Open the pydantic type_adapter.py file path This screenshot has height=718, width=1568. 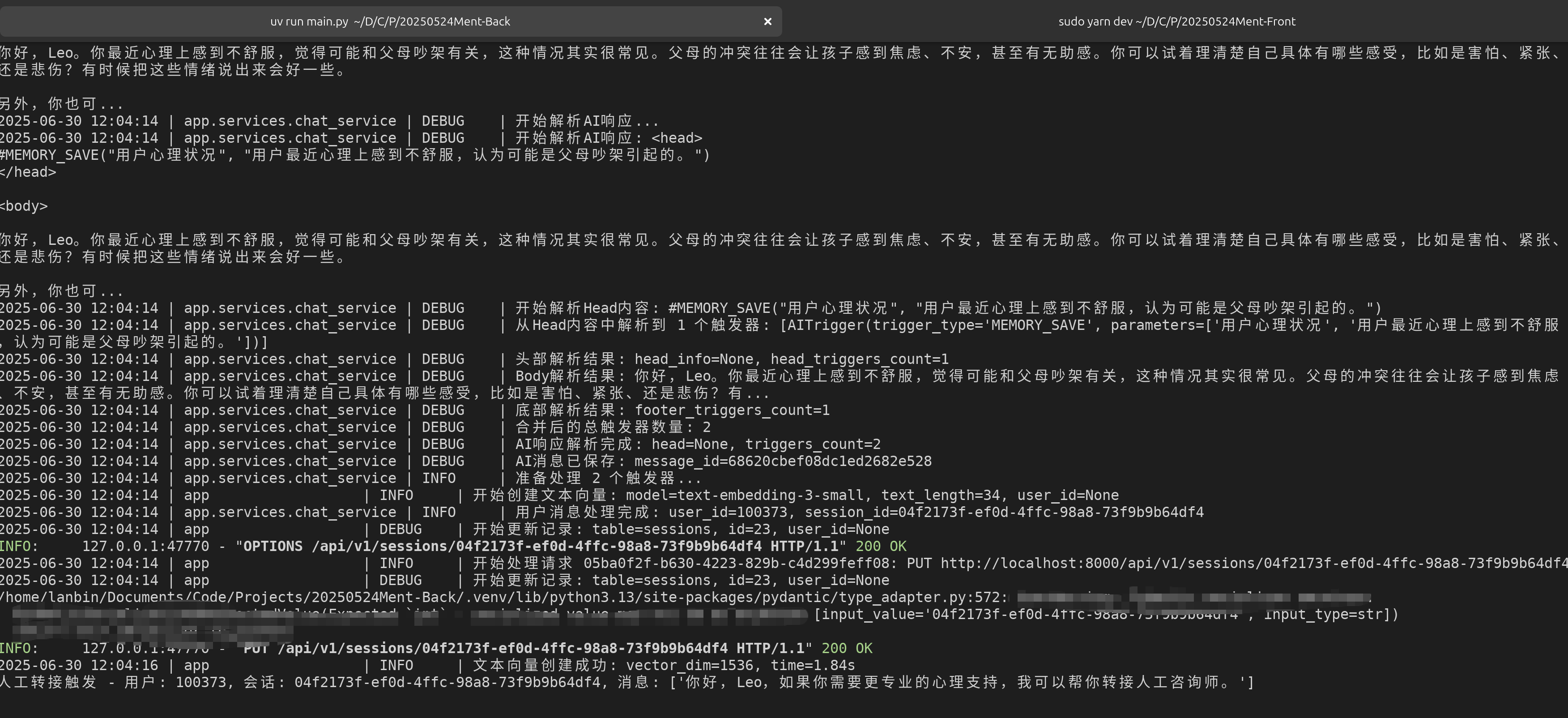click(426, 598)
